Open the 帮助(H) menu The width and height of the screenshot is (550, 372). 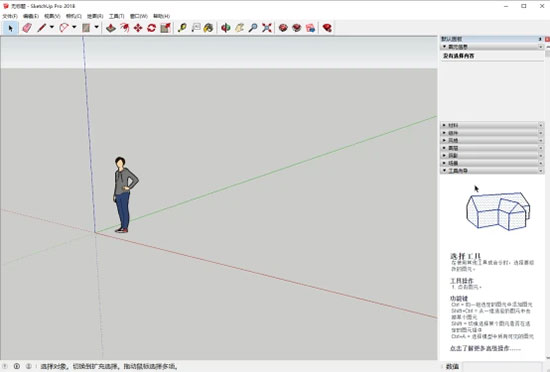pyautogui.click(x=161, y=16)
